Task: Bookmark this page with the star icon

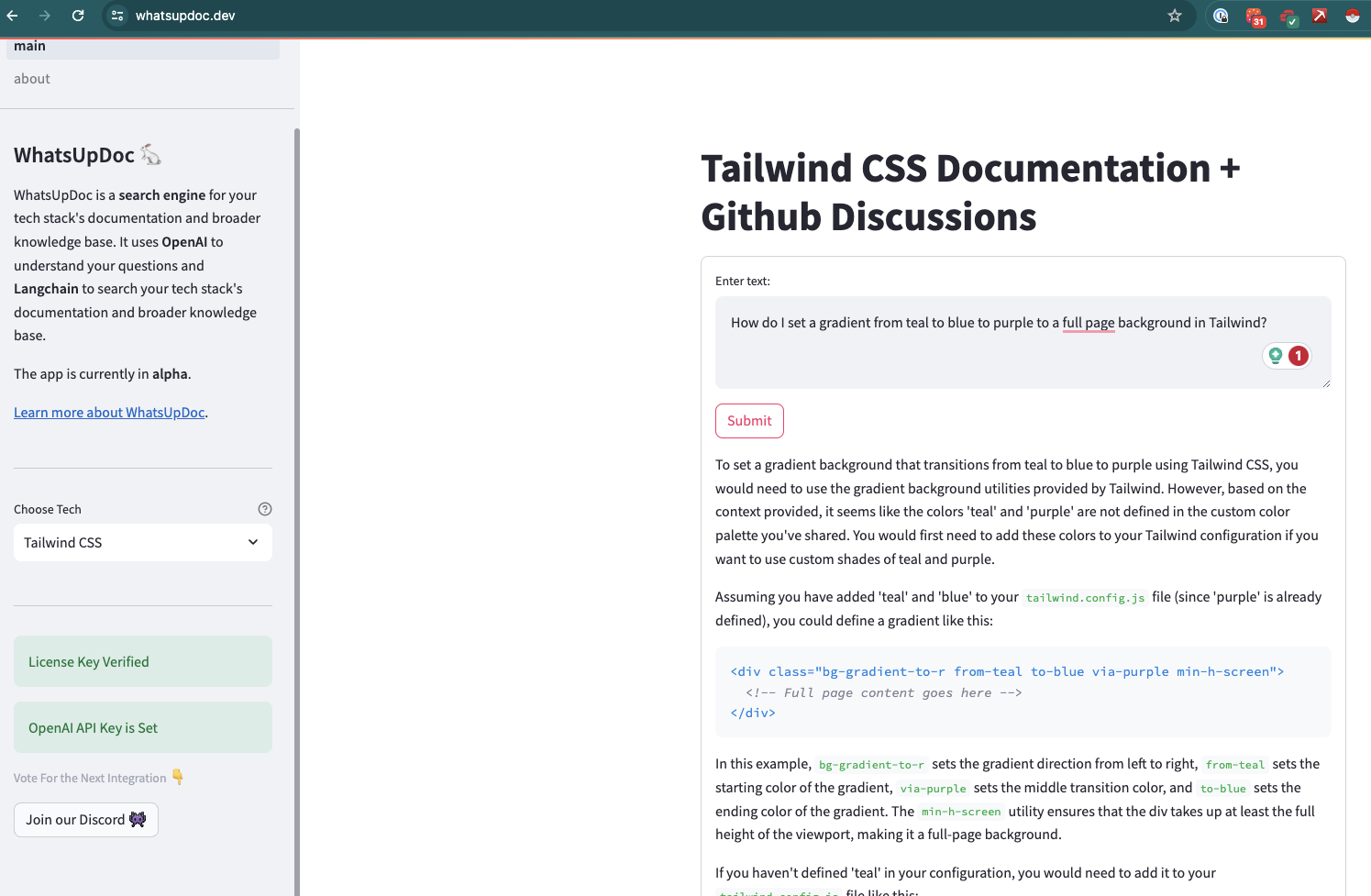Action: [x=1175, y=16]
